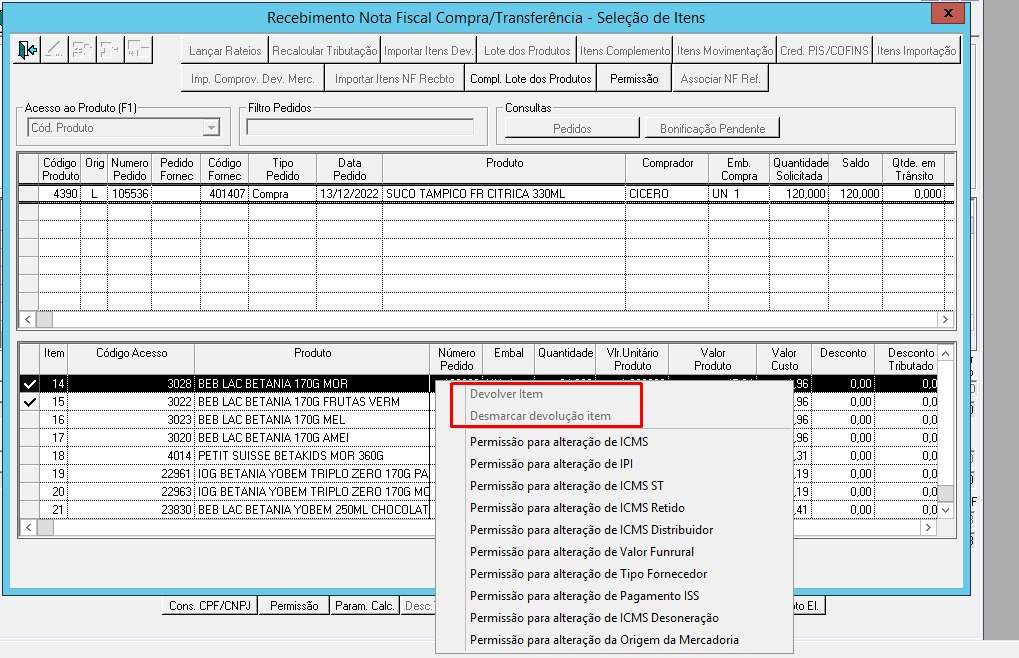This screenshot has width=1019, height=658.
Task: Click the Data Pedido column header
Action: (x=349, y=170)
